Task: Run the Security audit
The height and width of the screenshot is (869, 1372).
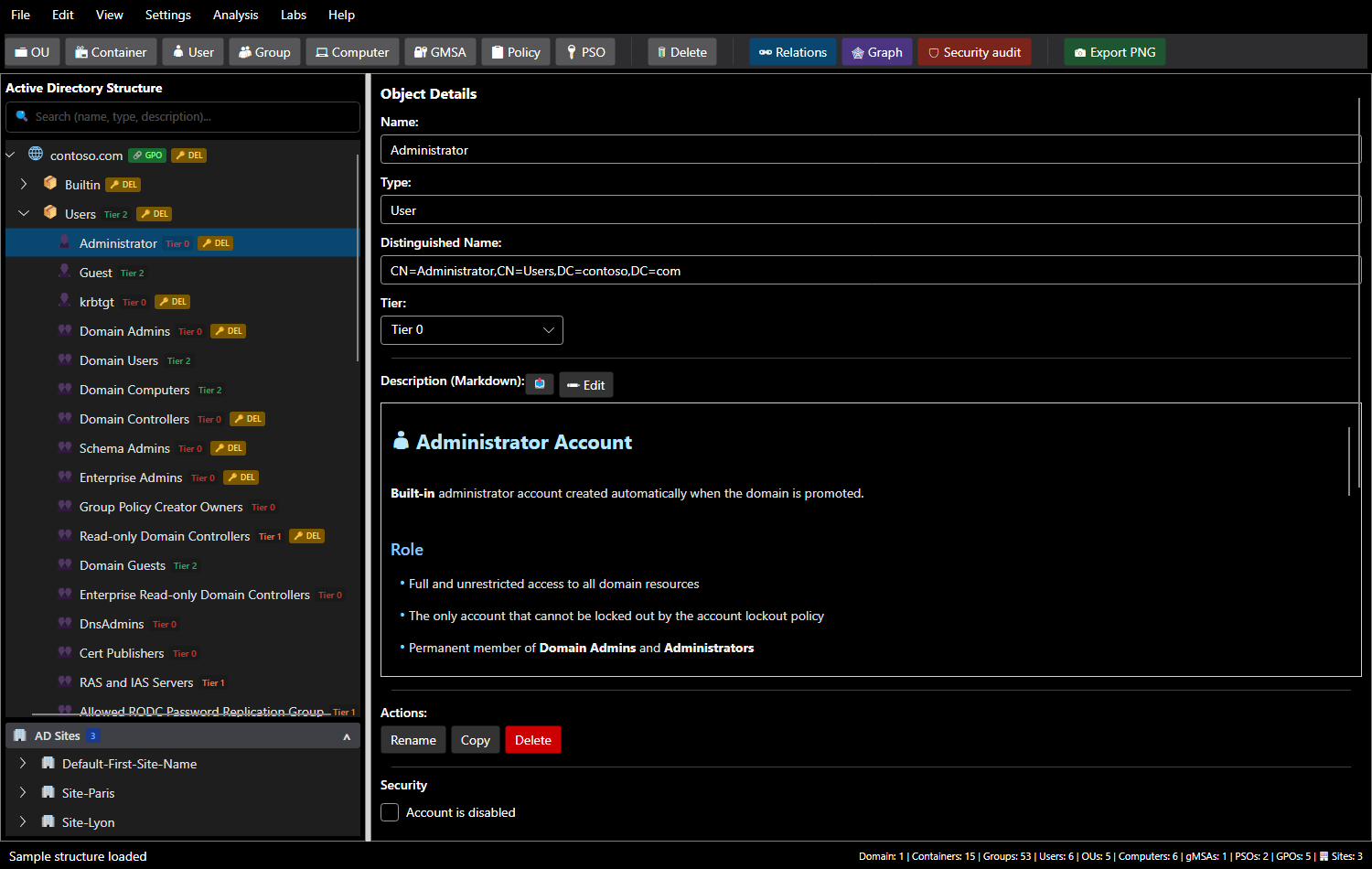Action: coord(974,52)
